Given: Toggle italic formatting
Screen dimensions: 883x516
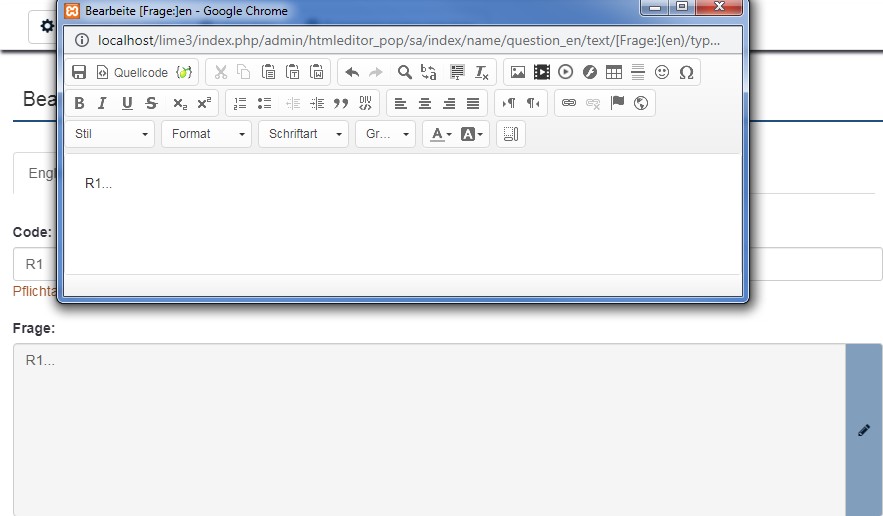Looking at the screenshot, I should tap(103, 103).
